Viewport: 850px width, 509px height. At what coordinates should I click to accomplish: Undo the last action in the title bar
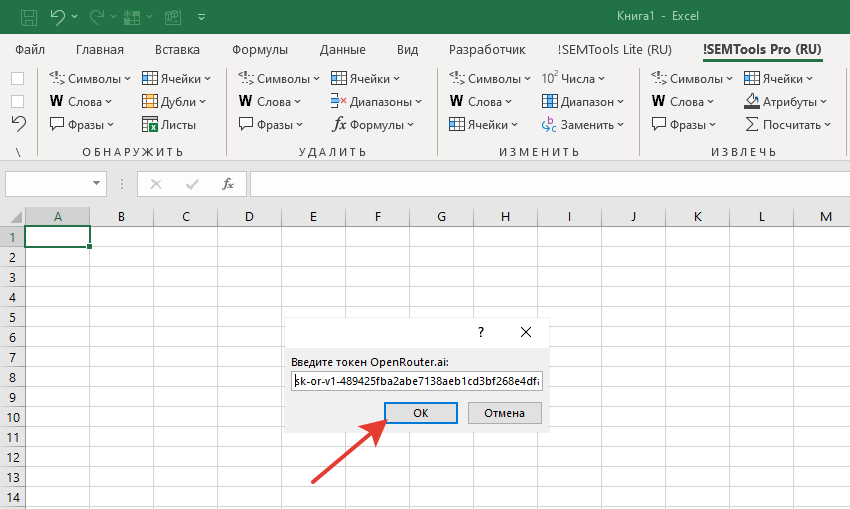[x=57, y=17]
